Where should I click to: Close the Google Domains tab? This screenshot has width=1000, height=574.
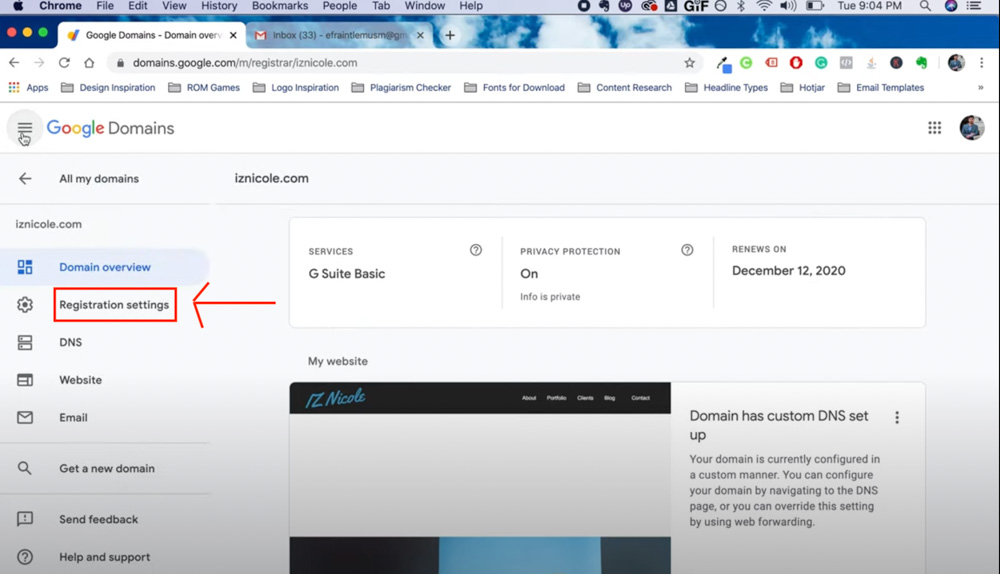pyautogui.click(x=233, y=35)
